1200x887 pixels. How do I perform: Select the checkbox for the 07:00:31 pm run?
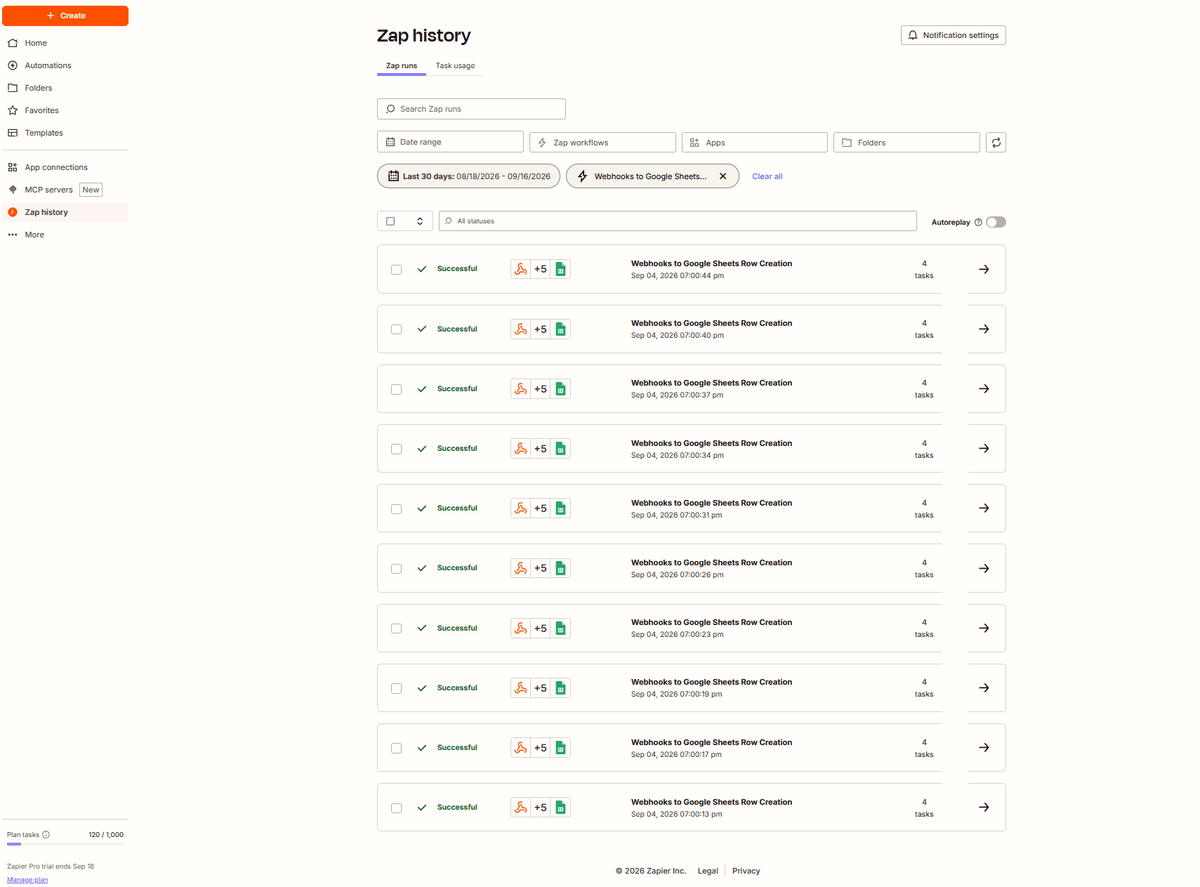point(396,508)
